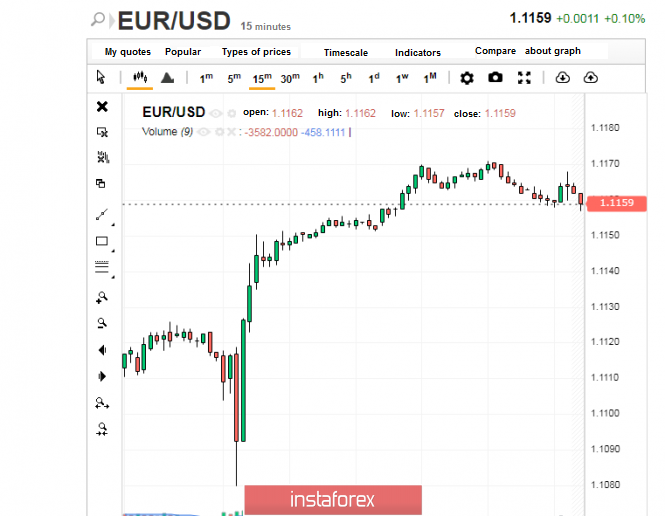Select the 1h timeframe
Screen dimensions: 665x516
(x=318, y=78)
